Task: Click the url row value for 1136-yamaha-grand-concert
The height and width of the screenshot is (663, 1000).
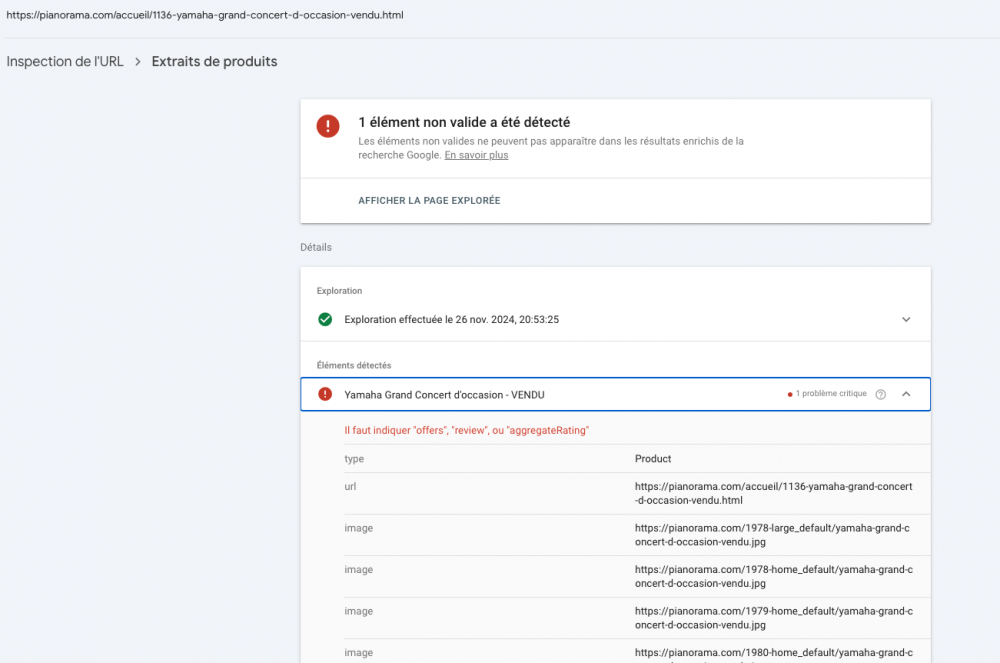Action: click(773, 493)
